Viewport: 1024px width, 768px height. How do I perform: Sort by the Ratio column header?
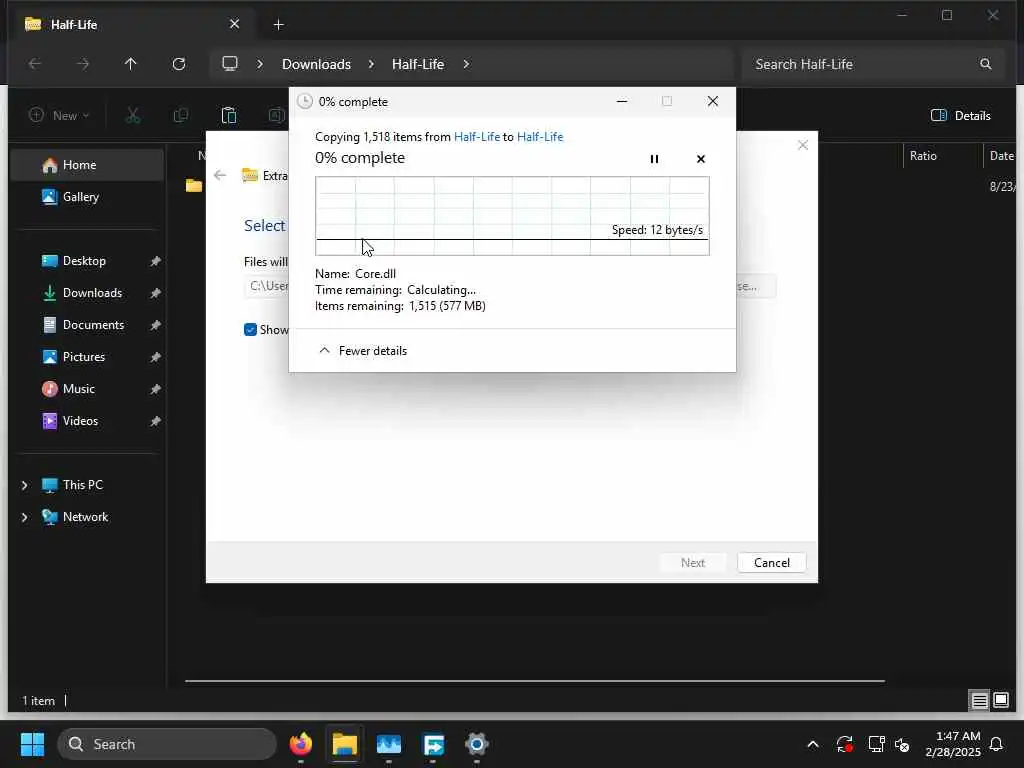(x=923, y=155)
